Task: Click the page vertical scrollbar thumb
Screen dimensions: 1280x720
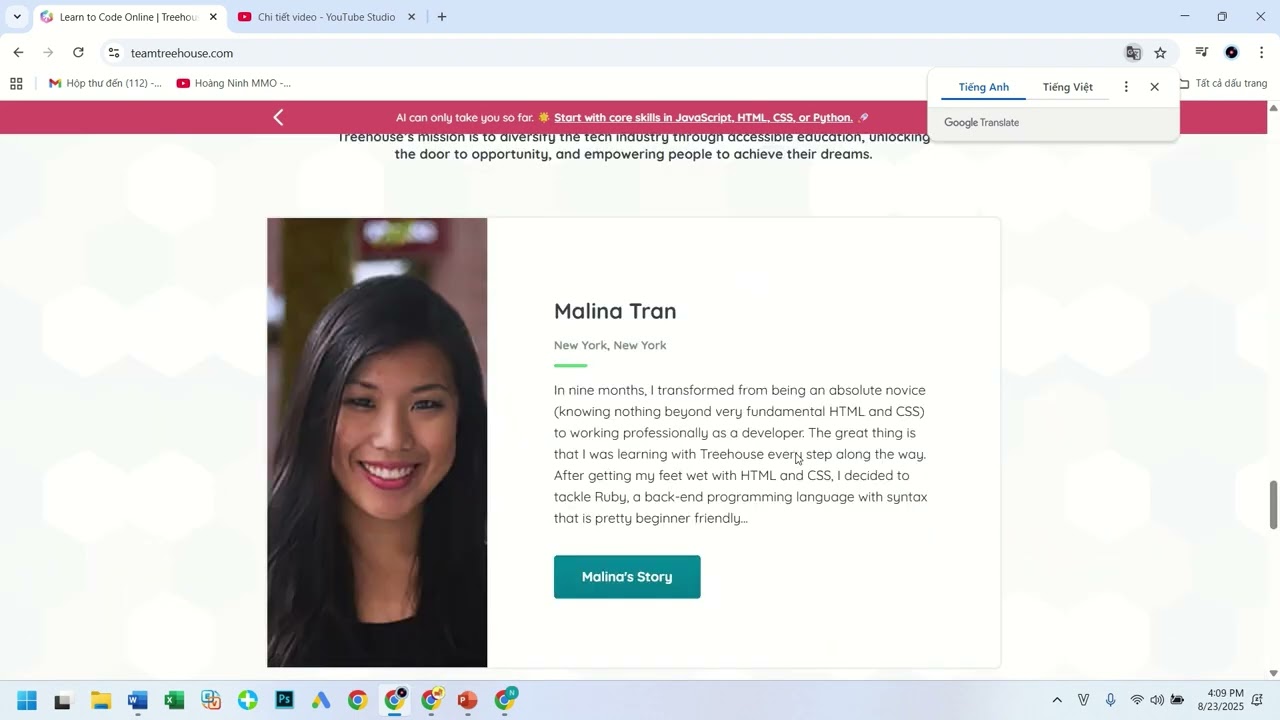Action: [1273, 505]
